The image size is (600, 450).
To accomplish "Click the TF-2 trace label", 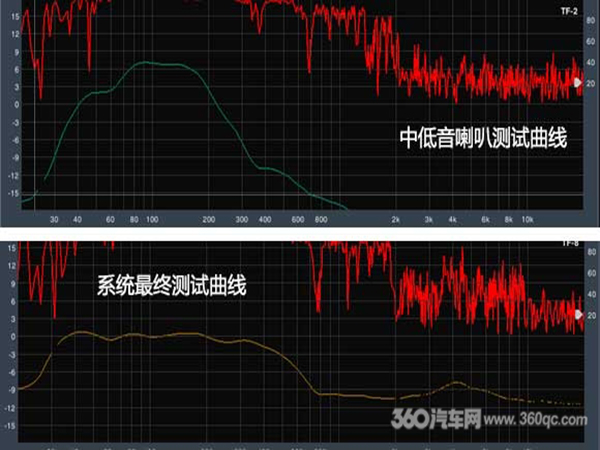I will (570, 12).
